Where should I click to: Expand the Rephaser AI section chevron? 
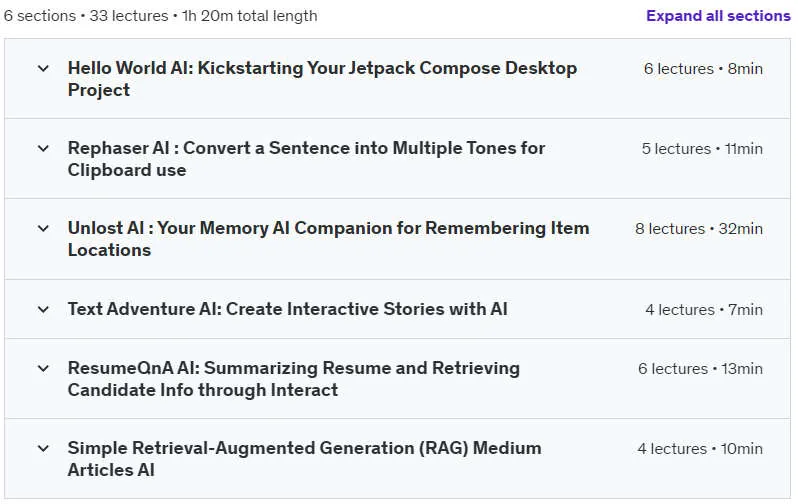(43, 148)
